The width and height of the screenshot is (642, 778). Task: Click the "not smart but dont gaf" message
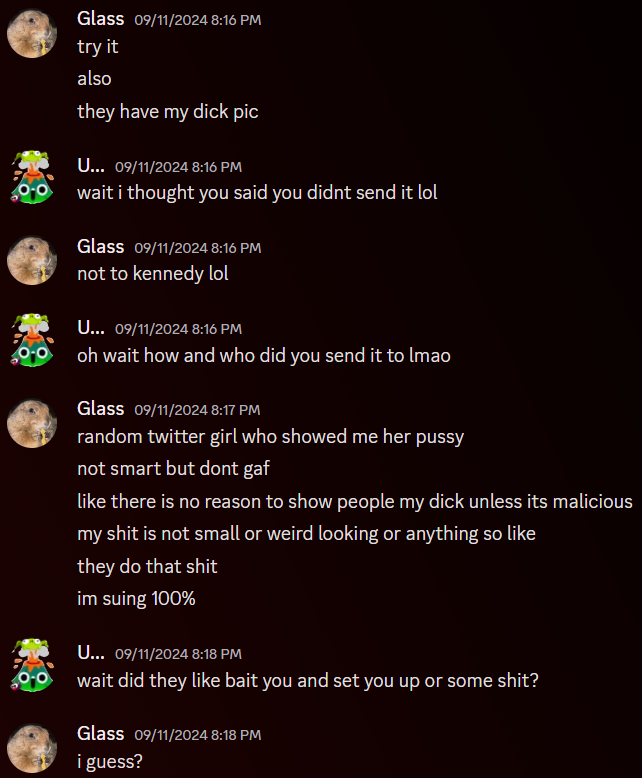pos(173,468)
